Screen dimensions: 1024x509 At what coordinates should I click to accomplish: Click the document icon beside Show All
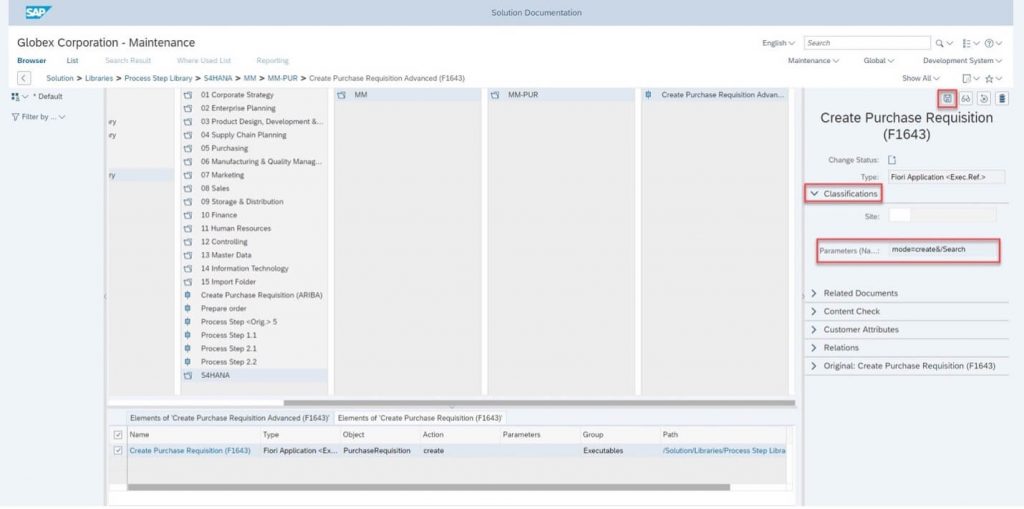(x=967, y=78)
